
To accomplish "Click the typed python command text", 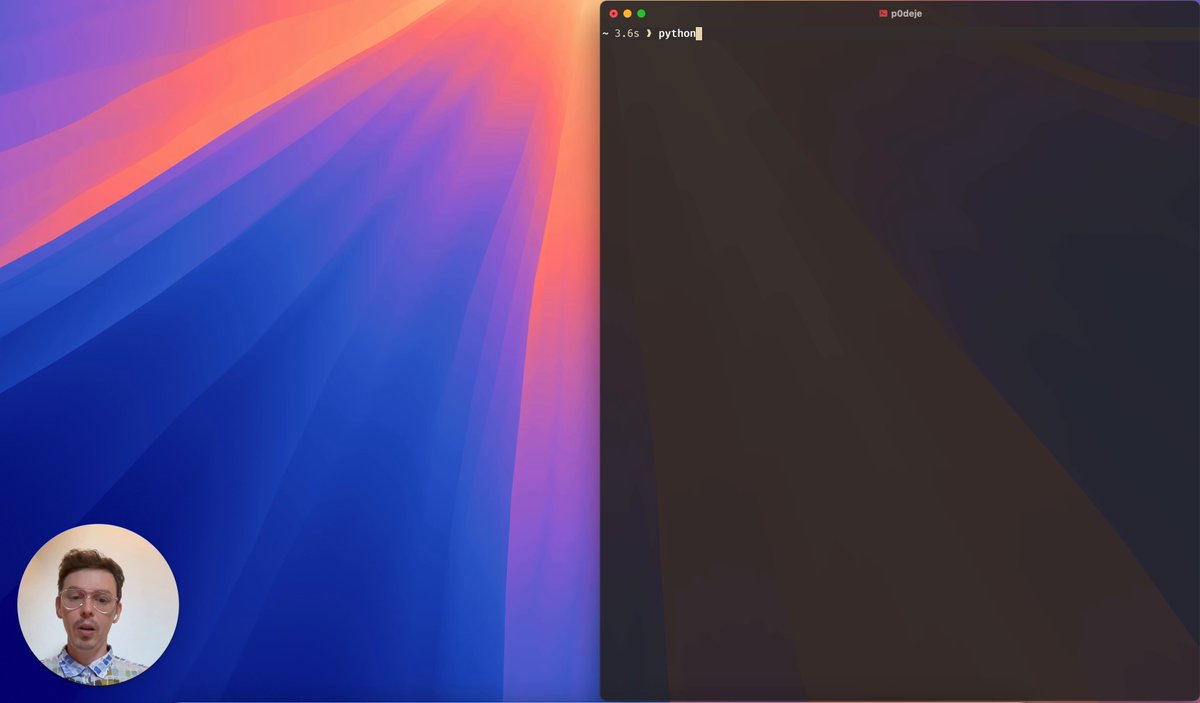I will [677, 33].
